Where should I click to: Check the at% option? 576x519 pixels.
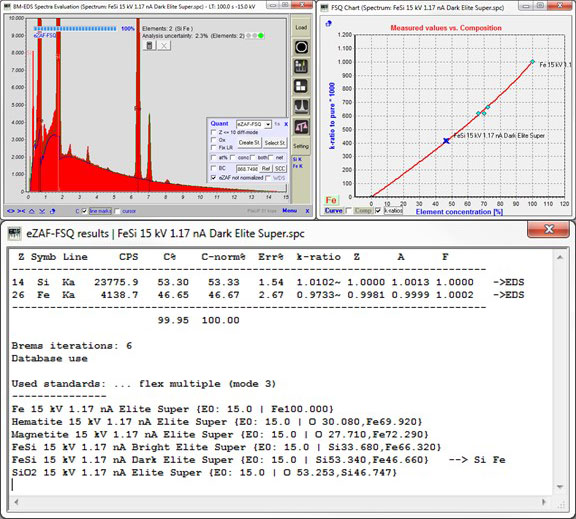point(213,158)
